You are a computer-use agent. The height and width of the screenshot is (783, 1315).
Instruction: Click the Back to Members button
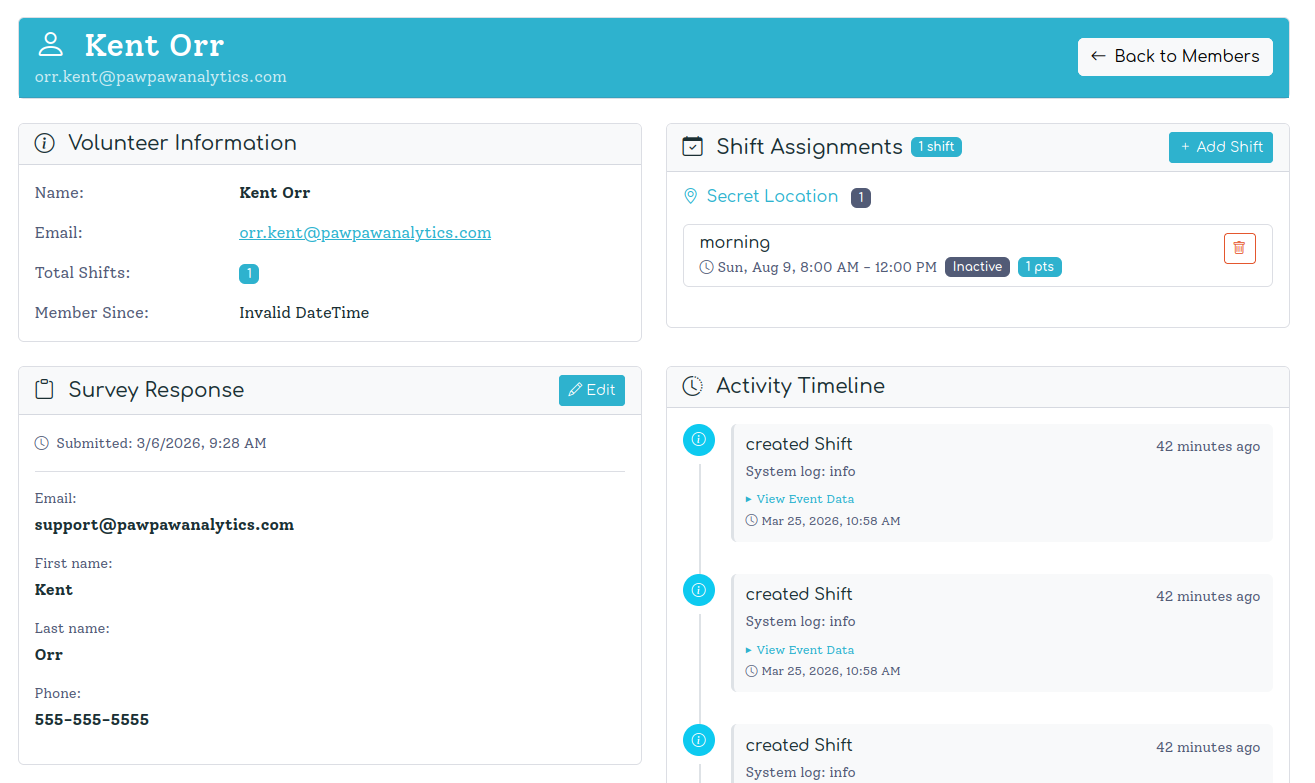1175,57
